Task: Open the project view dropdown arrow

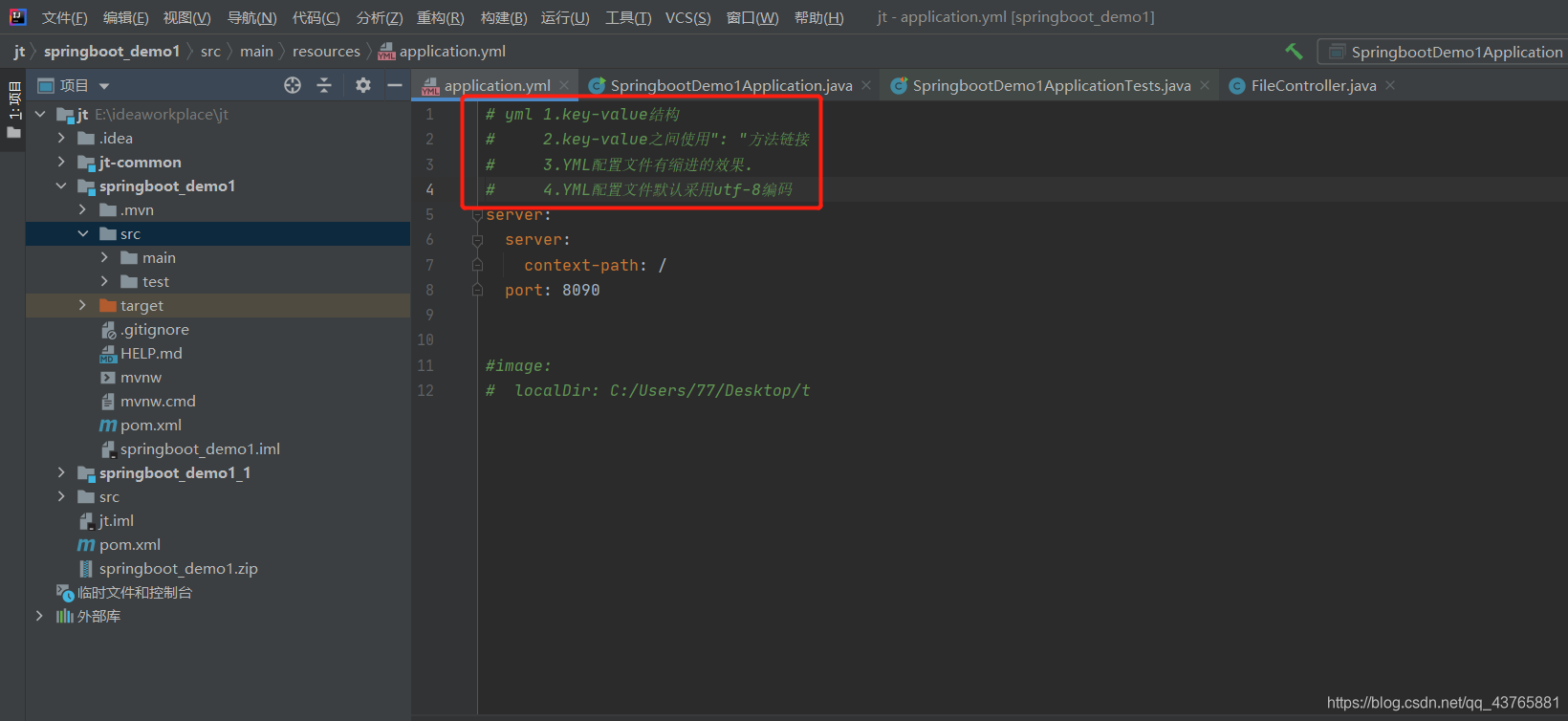Action: tap(104, 86)
